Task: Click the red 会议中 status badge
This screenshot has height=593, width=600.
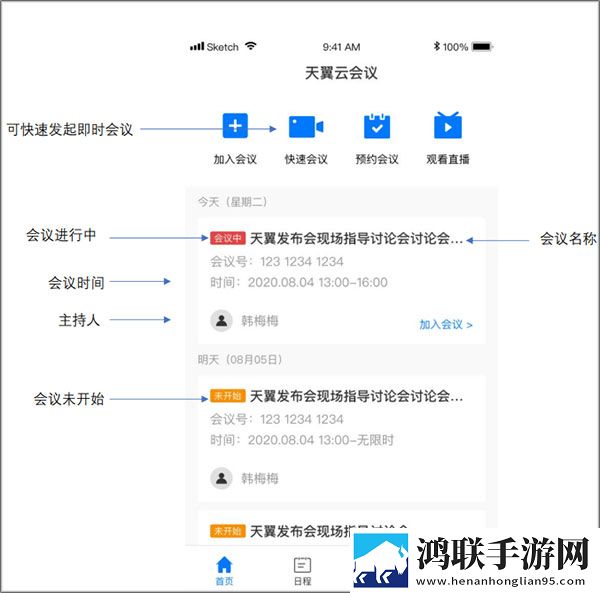Action: click(x=227, y=238)
